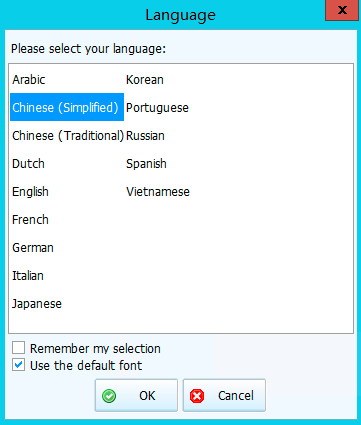Select Arabic from the language list

point(29,80)
